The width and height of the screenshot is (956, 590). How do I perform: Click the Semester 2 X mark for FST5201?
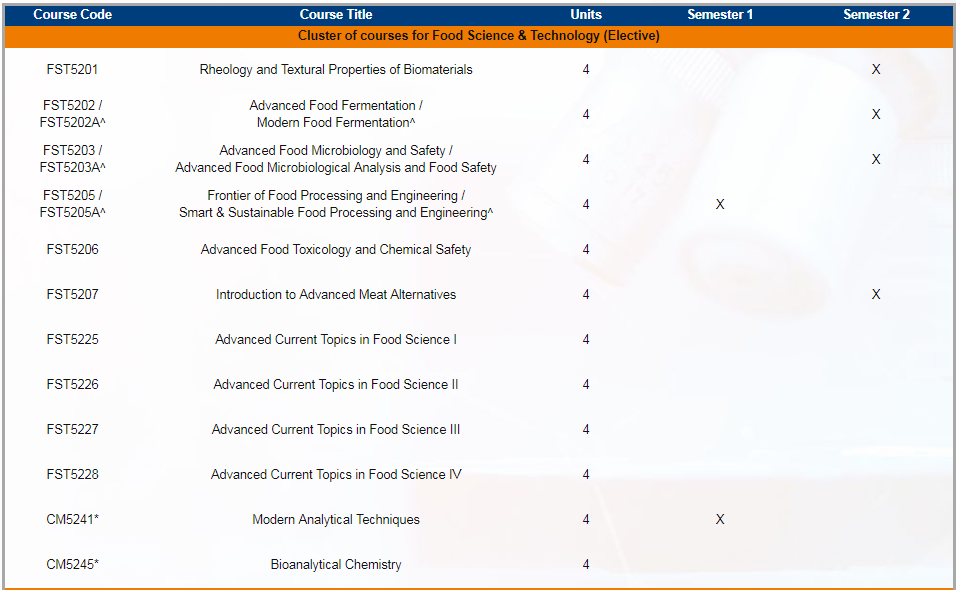[x=876, y=69]
